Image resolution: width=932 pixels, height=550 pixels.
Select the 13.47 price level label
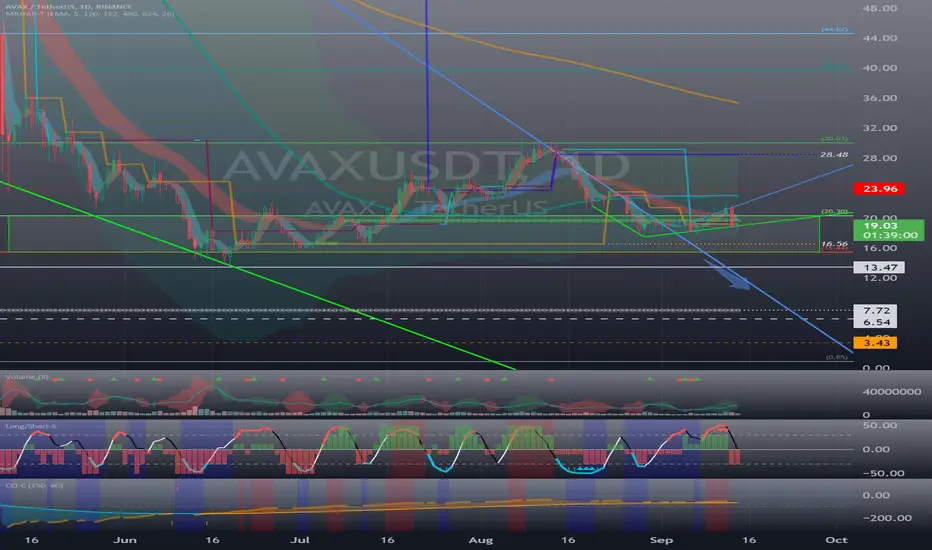point(879,268)
